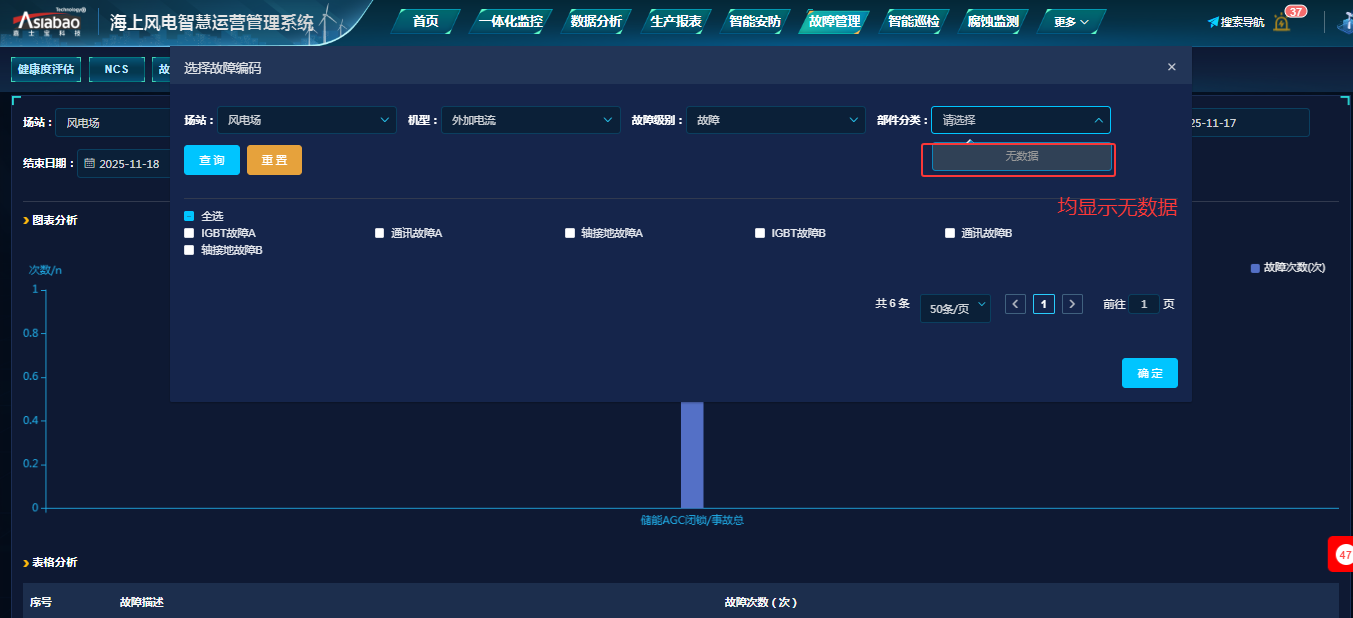This screenshot has width=1353, height=618.
Task: Go to the next page arrow
Action: pos(1072,304)
